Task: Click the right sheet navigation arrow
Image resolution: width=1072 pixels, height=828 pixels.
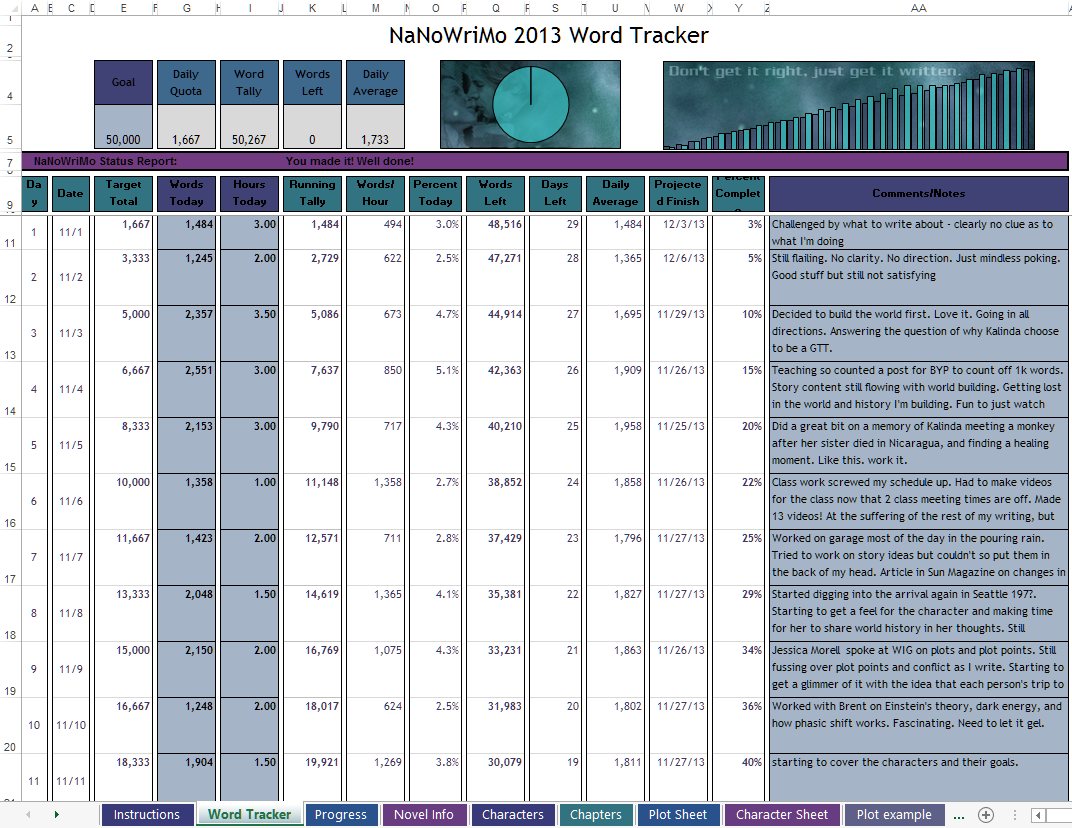Action: (x=57, y=814)
